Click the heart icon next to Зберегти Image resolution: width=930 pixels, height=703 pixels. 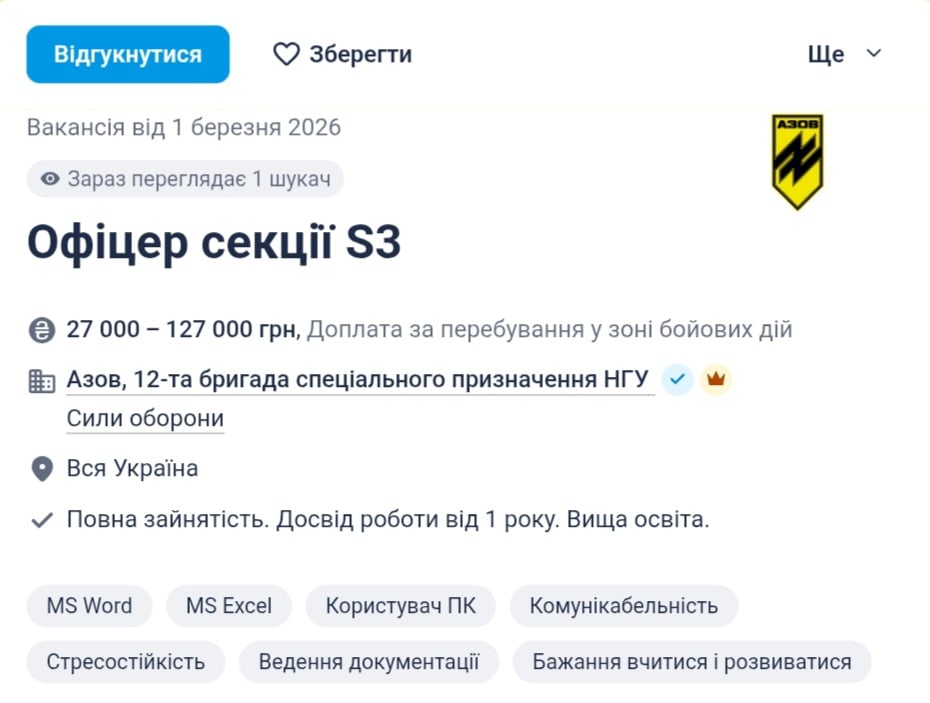(x=286, y=54)
